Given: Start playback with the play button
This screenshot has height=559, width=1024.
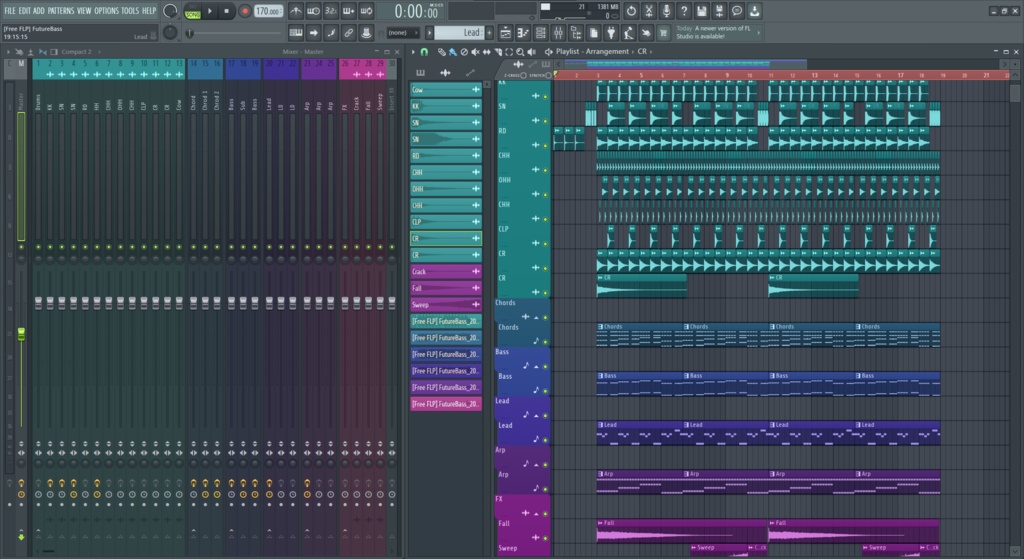Looking at the screenshot, I should [210, 11].
